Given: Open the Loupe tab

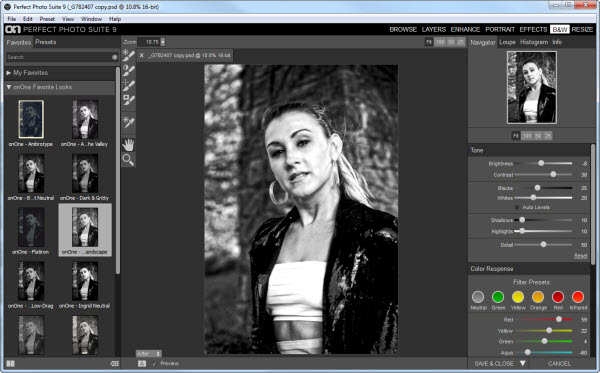Looking at the screenshot, I should point(507,42).
